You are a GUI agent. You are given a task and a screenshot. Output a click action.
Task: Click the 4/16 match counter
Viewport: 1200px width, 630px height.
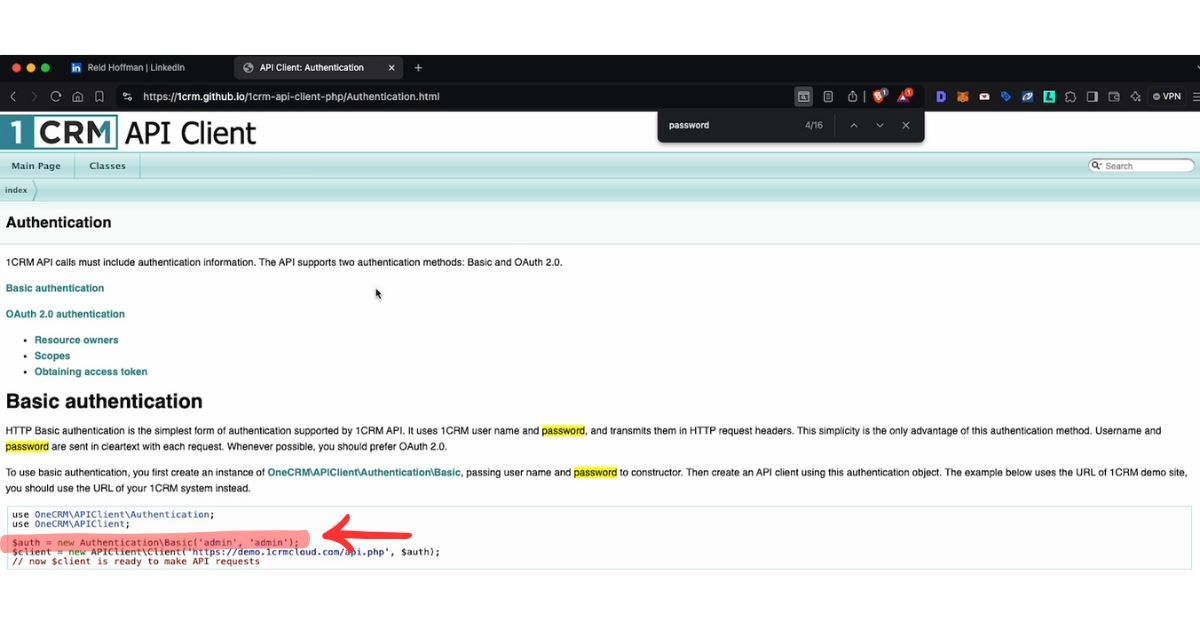click(x=814, y=126)
